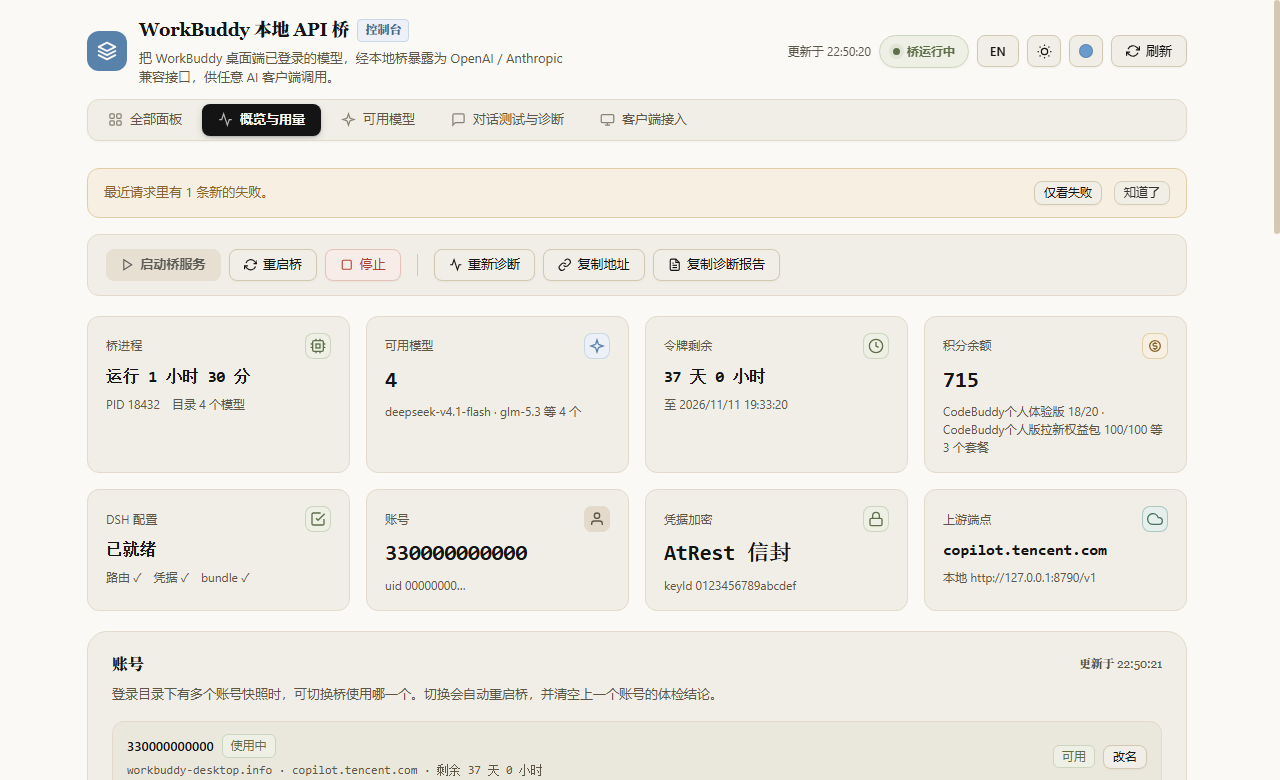The width and height of the screenshot is (1280, 780).
Task: Click the 改名 rename button
Action: 1125,757
